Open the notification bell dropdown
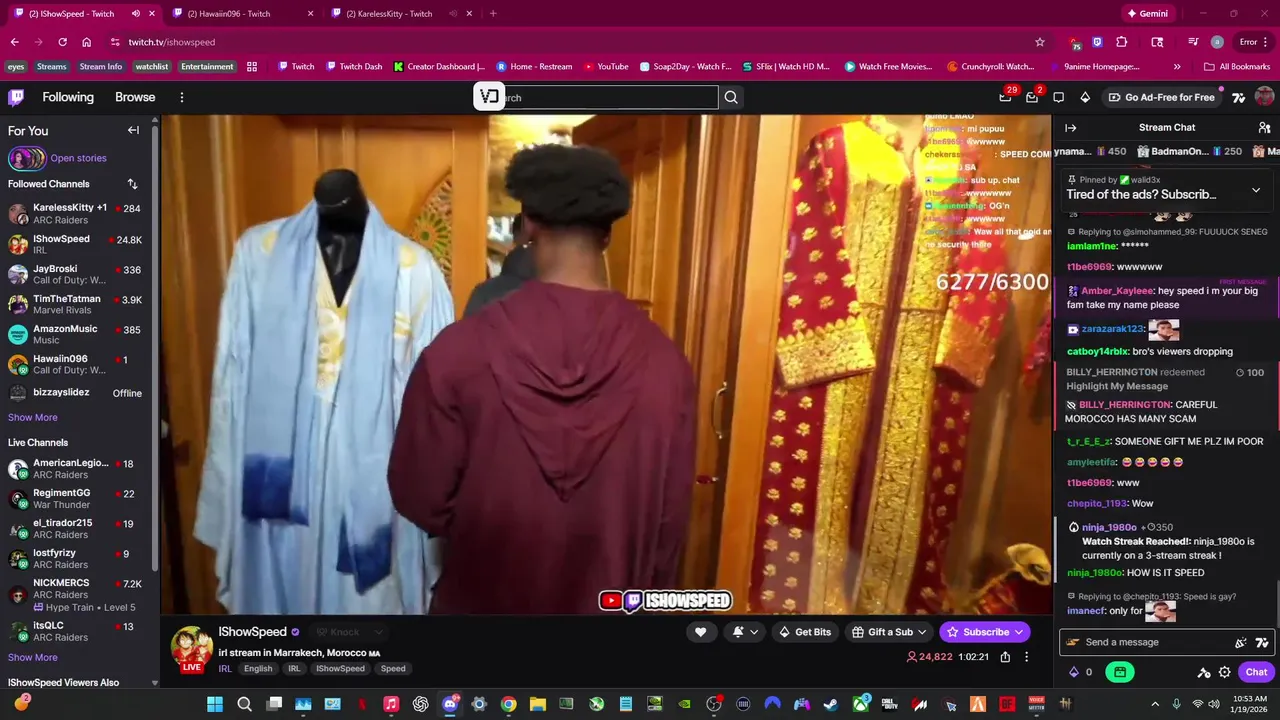 coord(745,631)
